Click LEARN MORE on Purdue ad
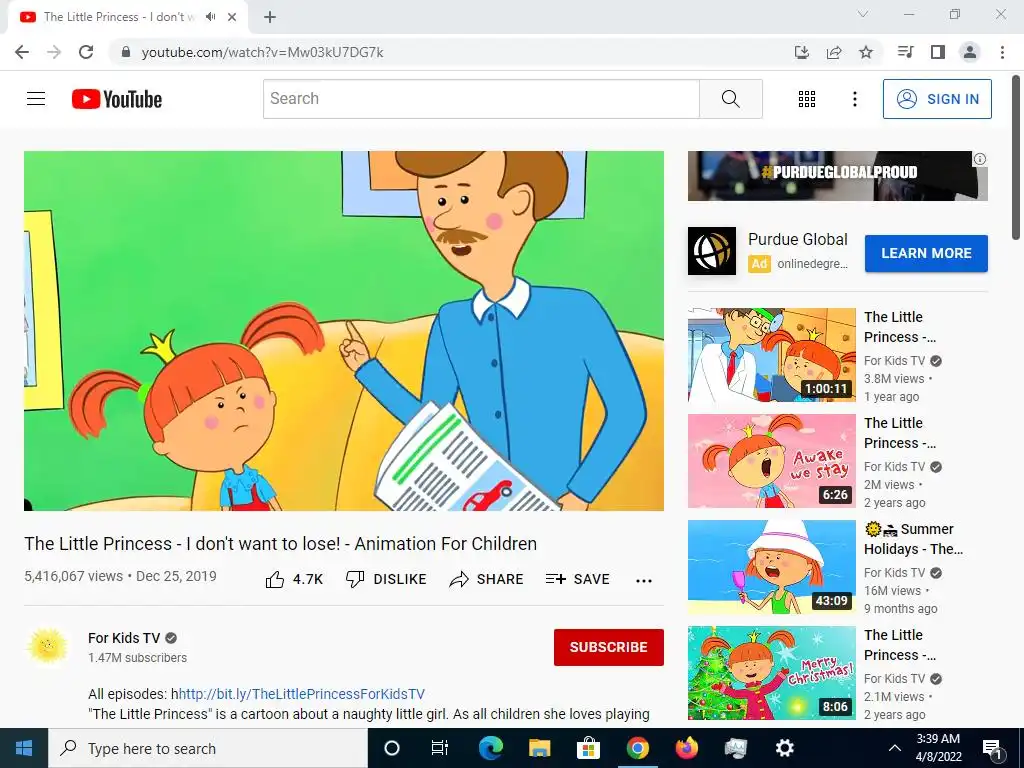The height and width of the screenshot is (768, 1024). point(926,253)
